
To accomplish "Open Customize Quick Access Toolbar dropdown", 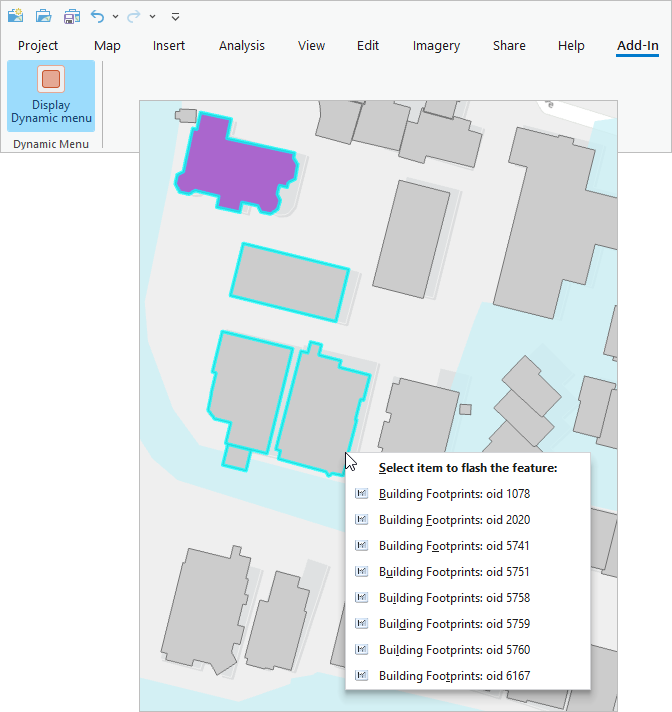I will (175, 17).
